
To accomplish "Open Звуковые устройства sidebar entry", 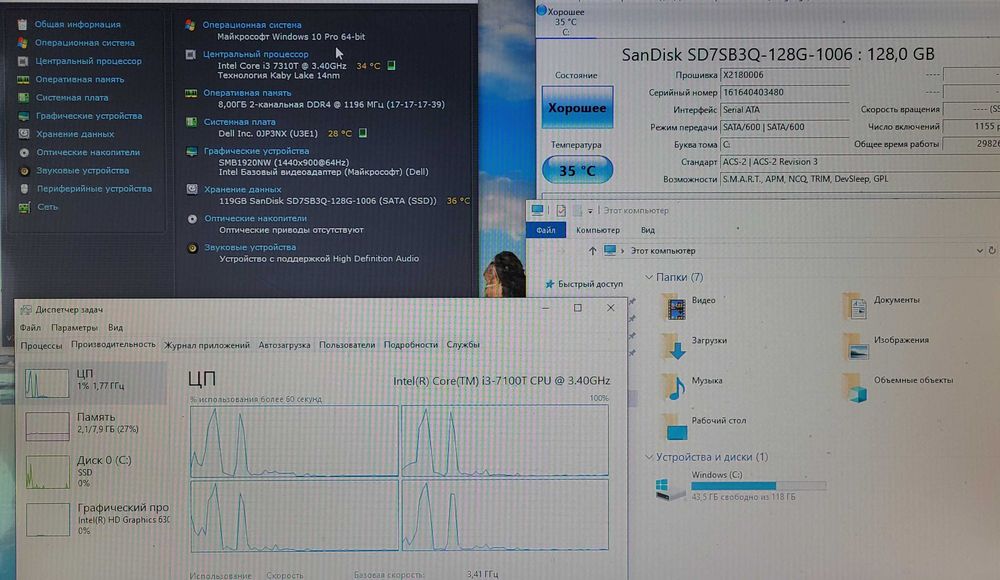I will (x=82, y=170).
